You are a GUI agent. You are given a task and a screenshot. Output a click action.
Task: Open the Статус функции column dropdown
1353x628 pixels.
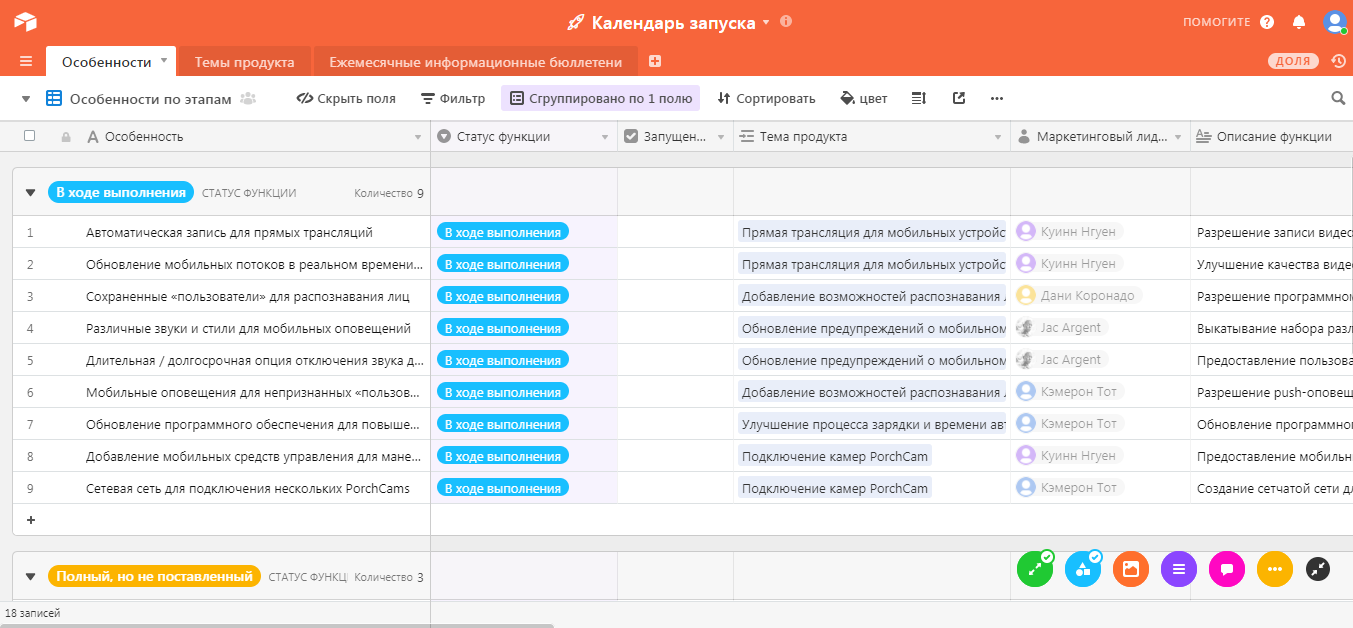pyautogui.click(x=605, y=137)
